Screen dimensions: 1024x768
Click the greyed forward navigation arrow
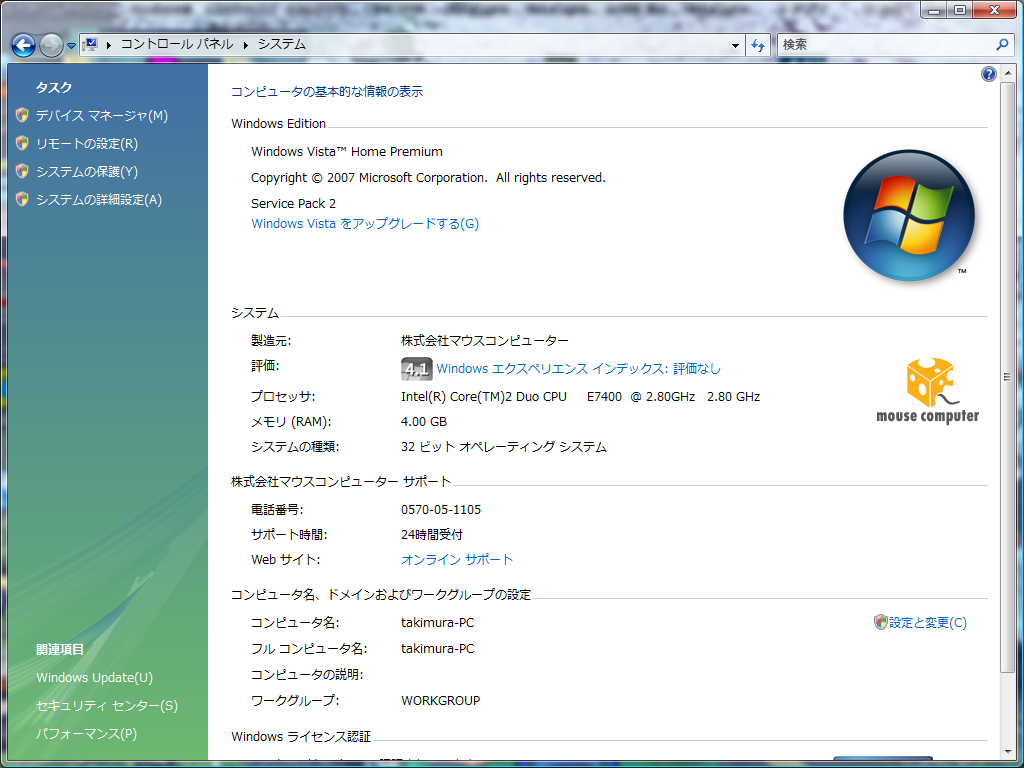click(x=51, y=45)
